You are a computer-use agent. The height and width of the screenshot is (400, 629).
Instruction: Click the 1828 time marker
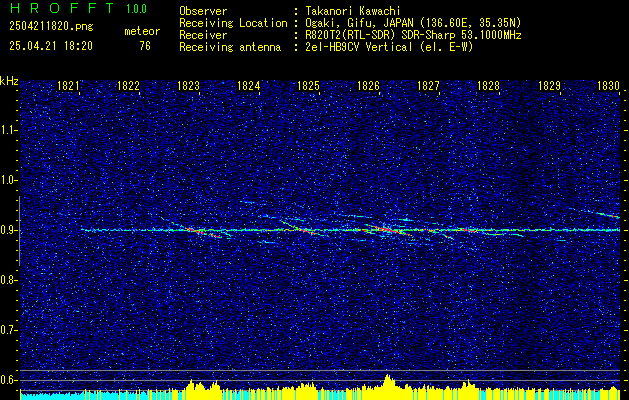(489, 85)
